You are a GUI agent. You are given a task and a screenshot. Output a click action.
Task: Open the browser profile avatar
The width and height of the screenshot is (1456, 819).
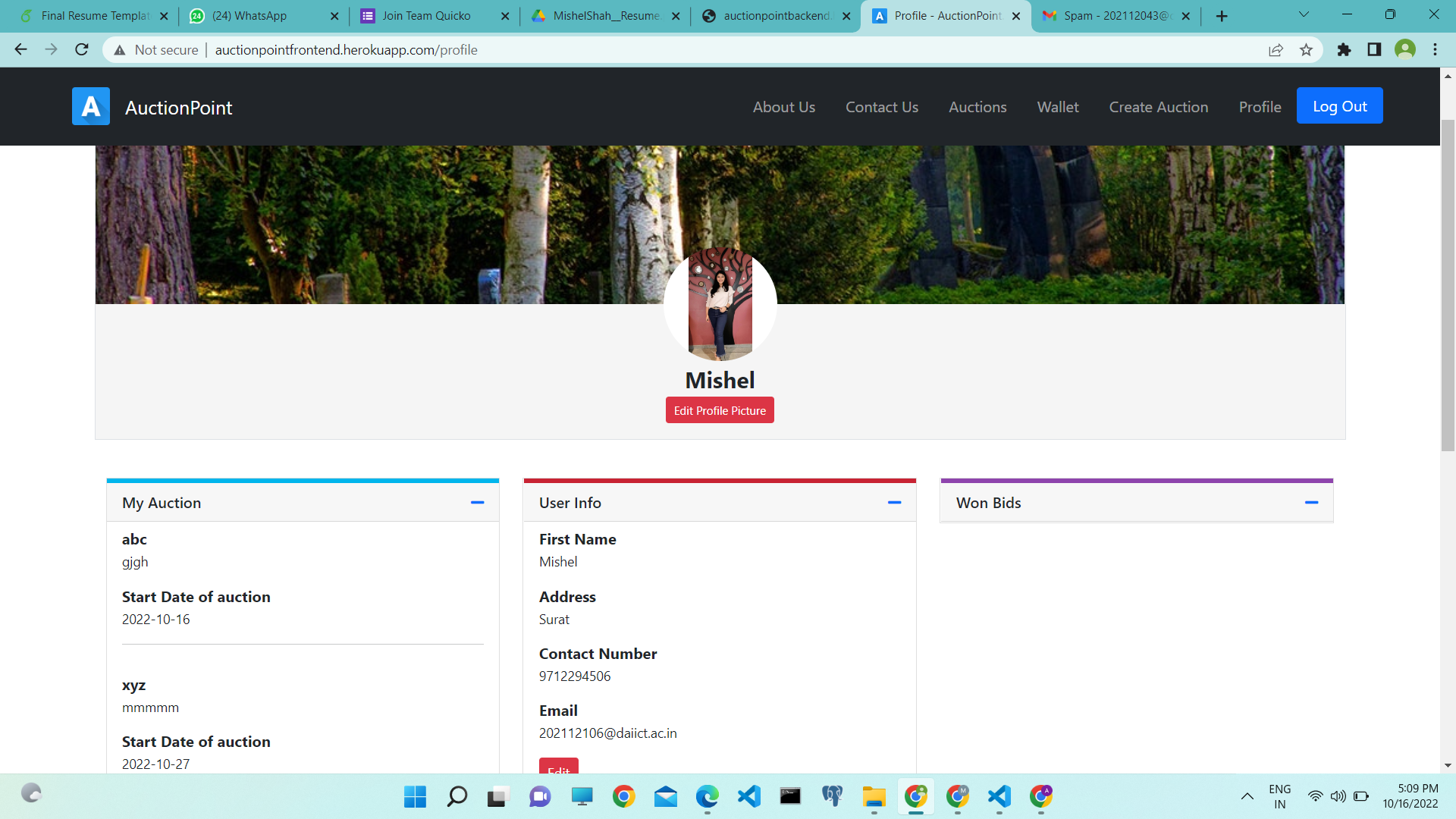coord(1405,49)
